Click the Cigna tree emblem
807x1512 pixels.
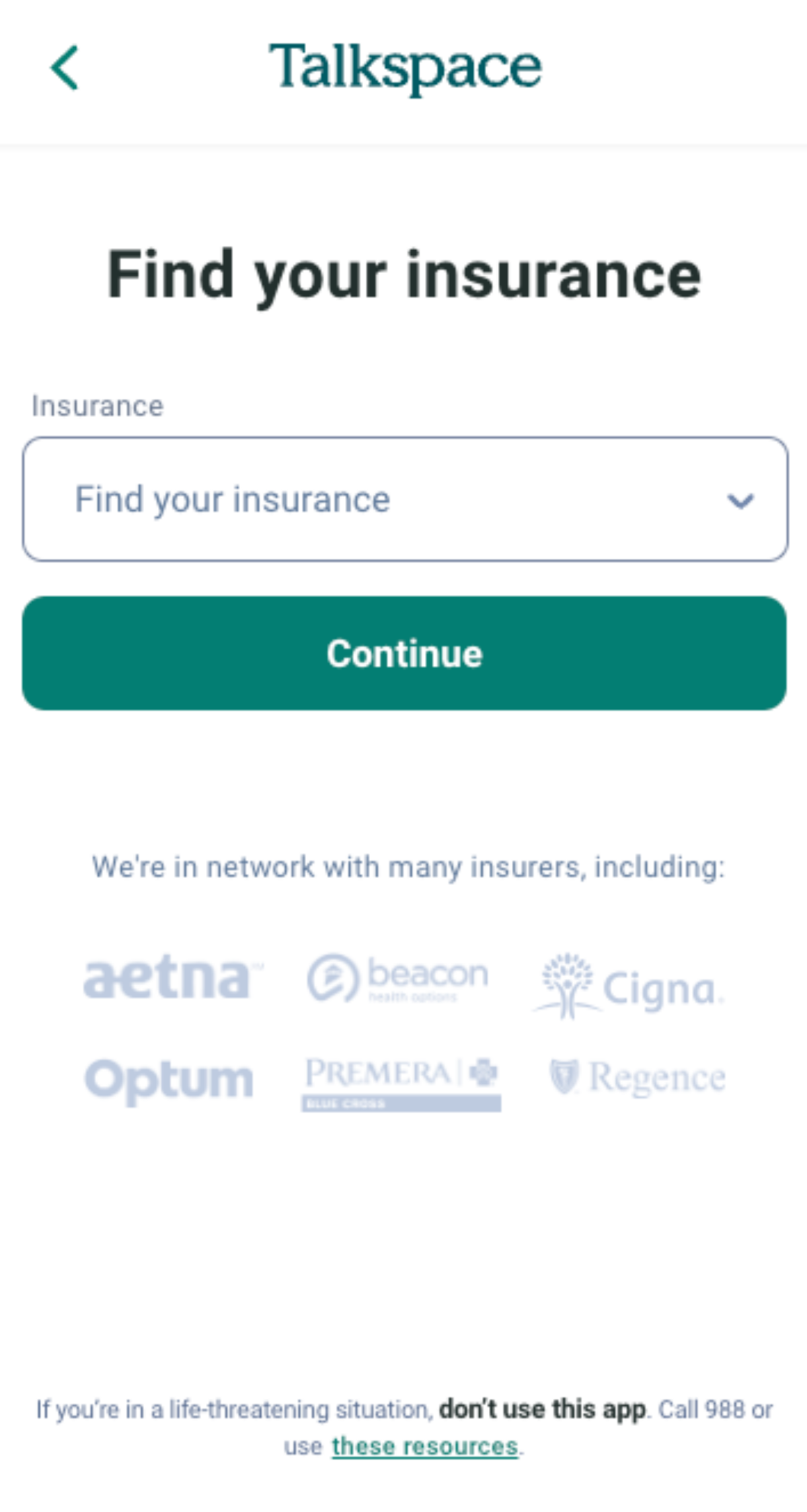[x=568, y=984]
